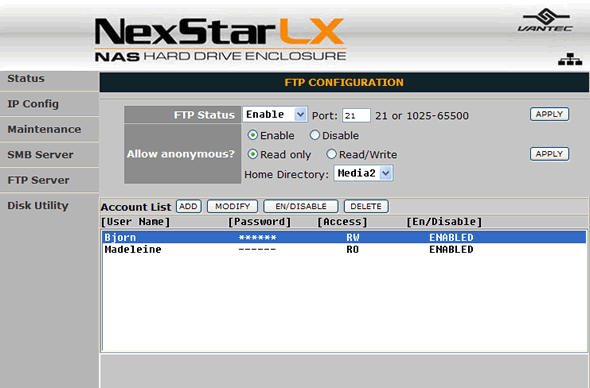Click the [User Name] column header
The image size is (590, 388).
click(135, 222)
